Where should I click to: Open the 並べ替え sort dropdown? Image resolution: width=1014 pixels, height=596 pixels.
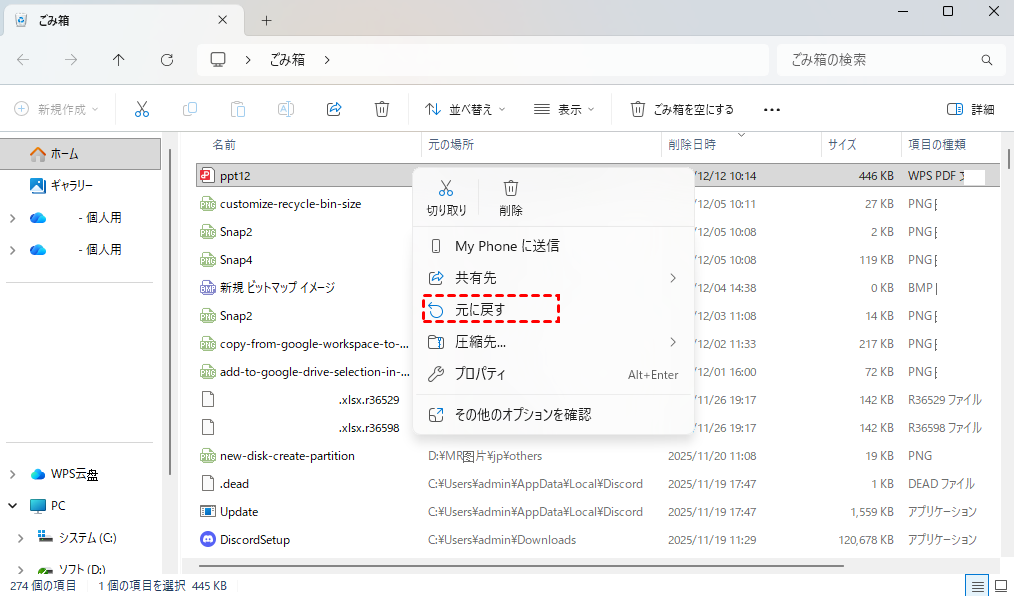click(465, 109)
